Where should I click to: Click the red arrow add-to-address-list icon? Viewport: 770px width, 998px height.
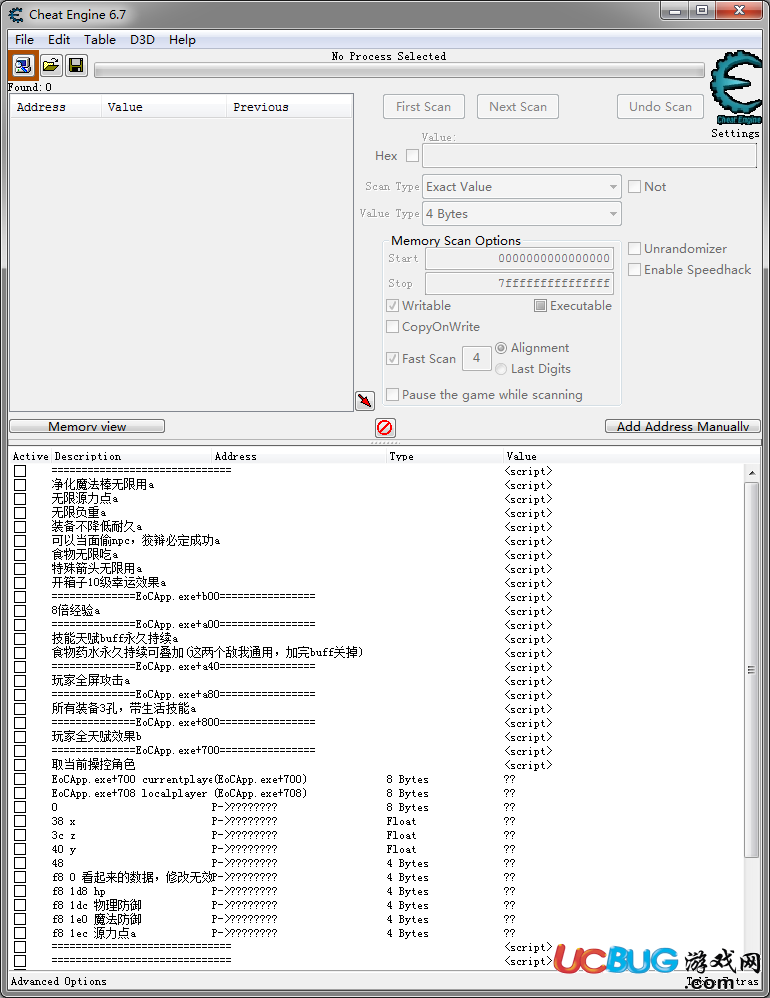pyautogui.click(x=365, y=400)
